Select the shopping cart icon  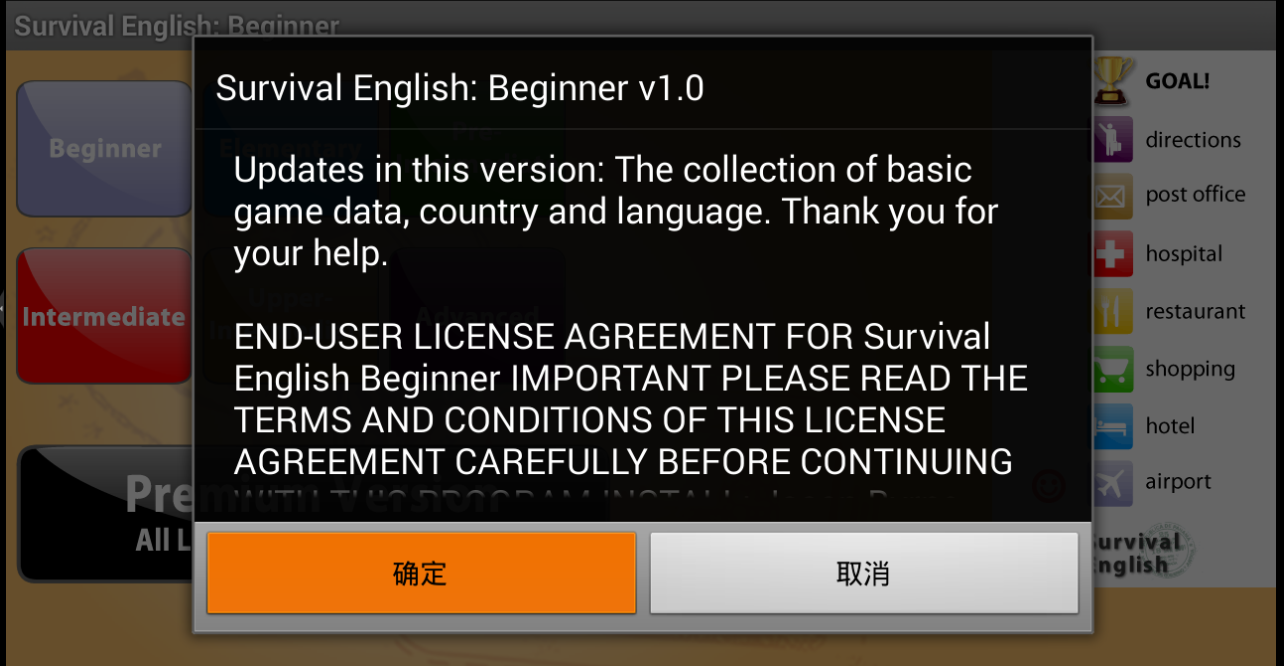pos(1113,369)
